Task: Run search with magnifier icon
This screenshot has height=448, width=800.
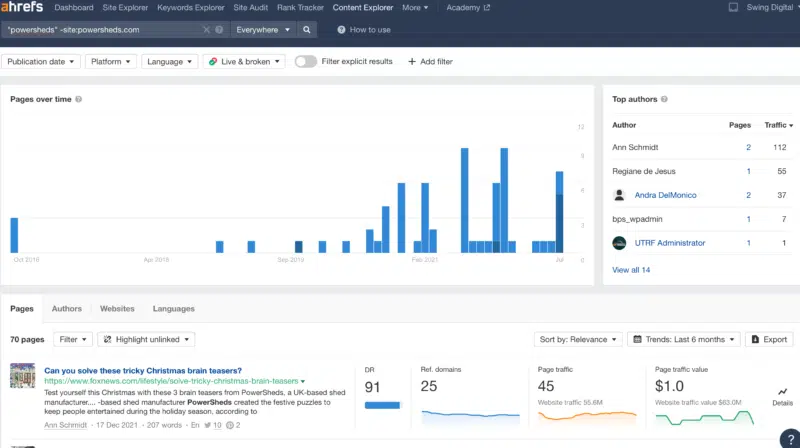Action: pyautogui.click(x=307, y=30)
